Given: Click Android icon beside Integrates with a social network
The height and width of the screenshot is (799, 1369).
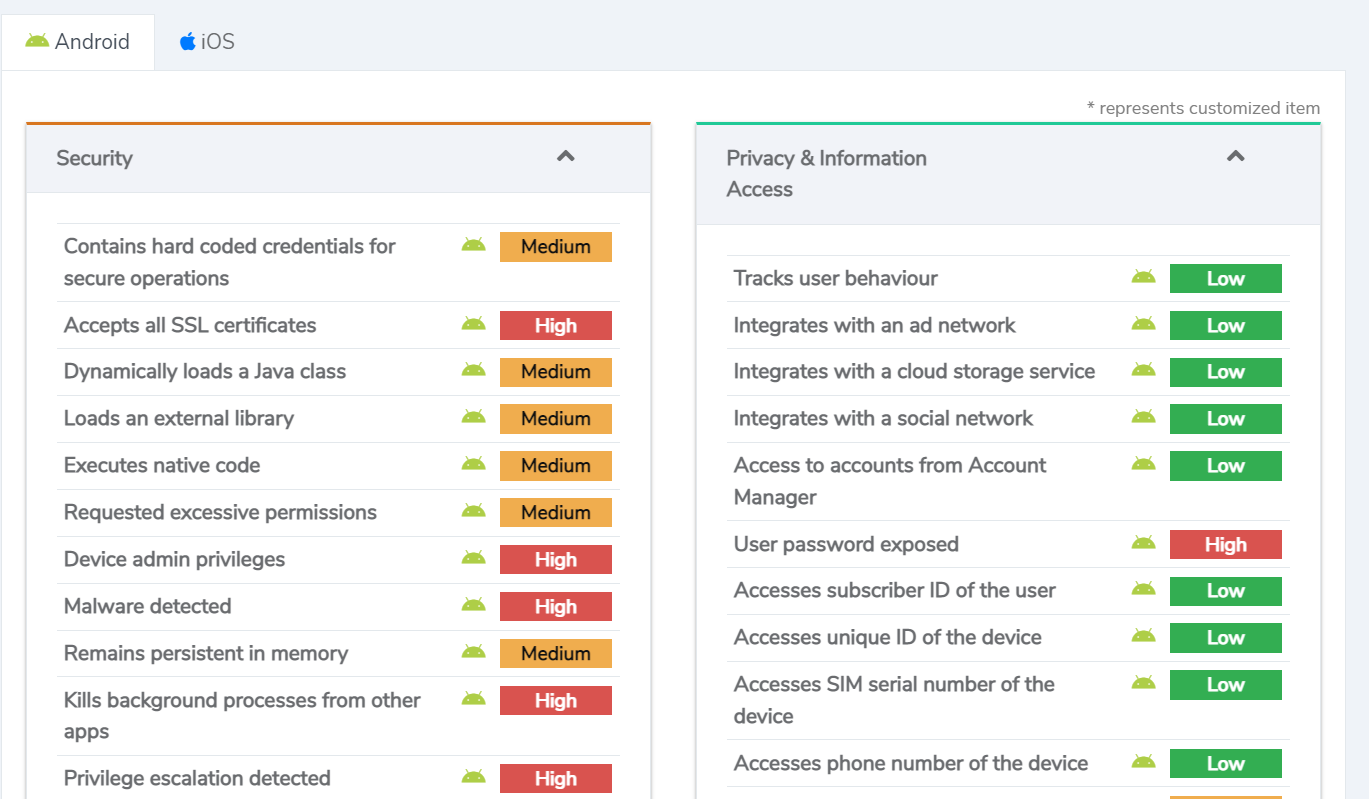Looking at the screenshot, I should click(x=1143, y=417).
